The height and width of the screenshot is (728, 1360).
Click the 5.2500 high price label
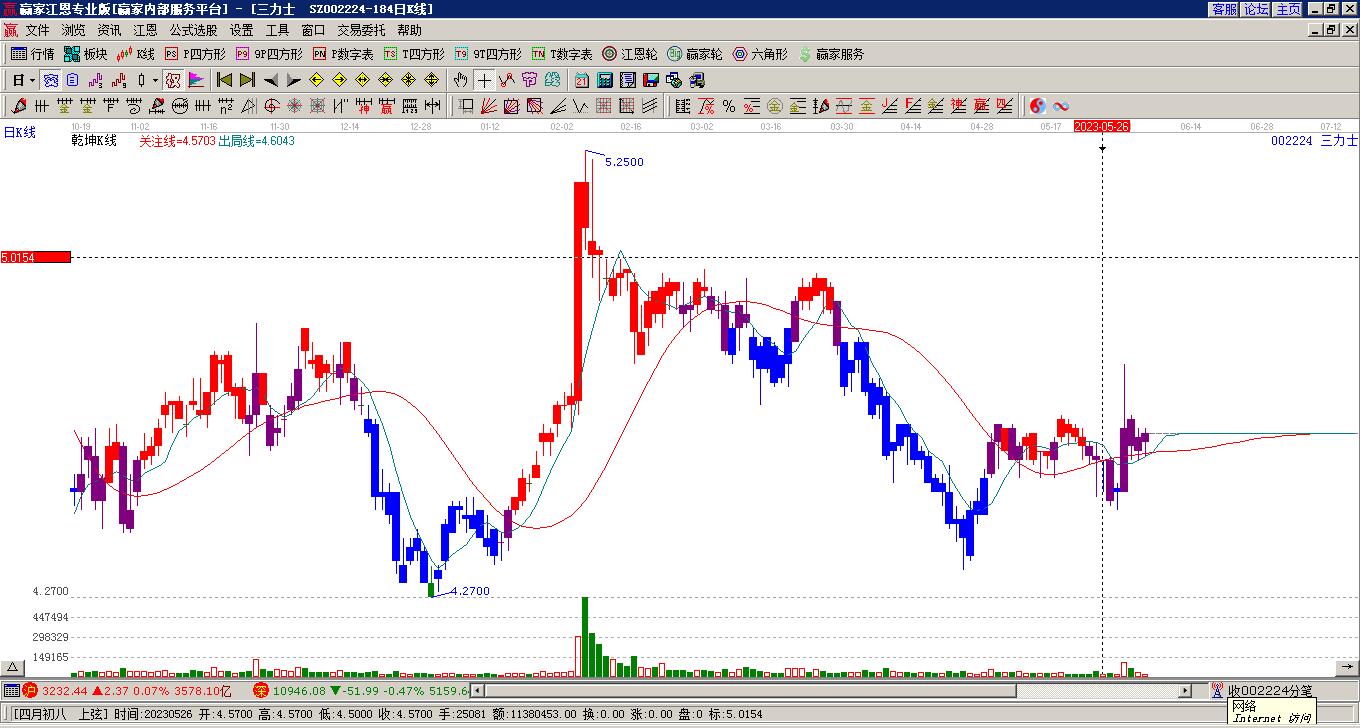click(x=624, y=162)
